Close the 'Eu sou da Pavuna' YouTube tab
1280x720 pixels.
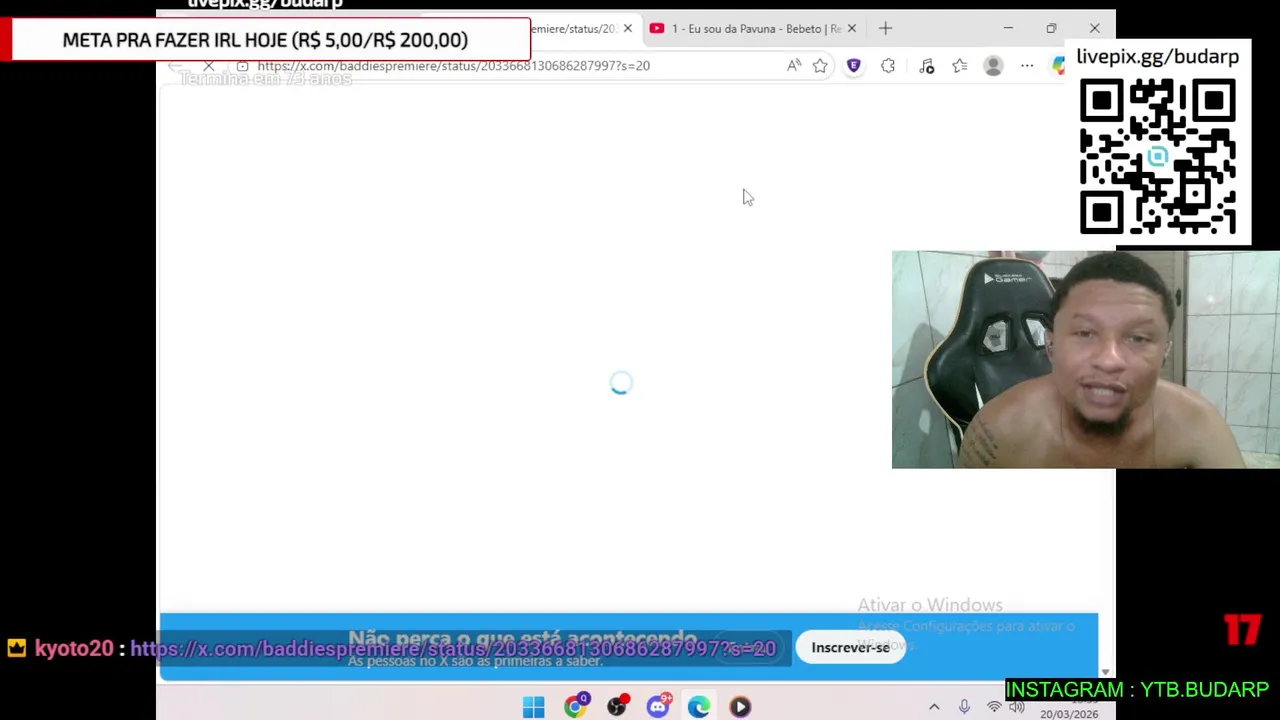[x=852, y=29]
